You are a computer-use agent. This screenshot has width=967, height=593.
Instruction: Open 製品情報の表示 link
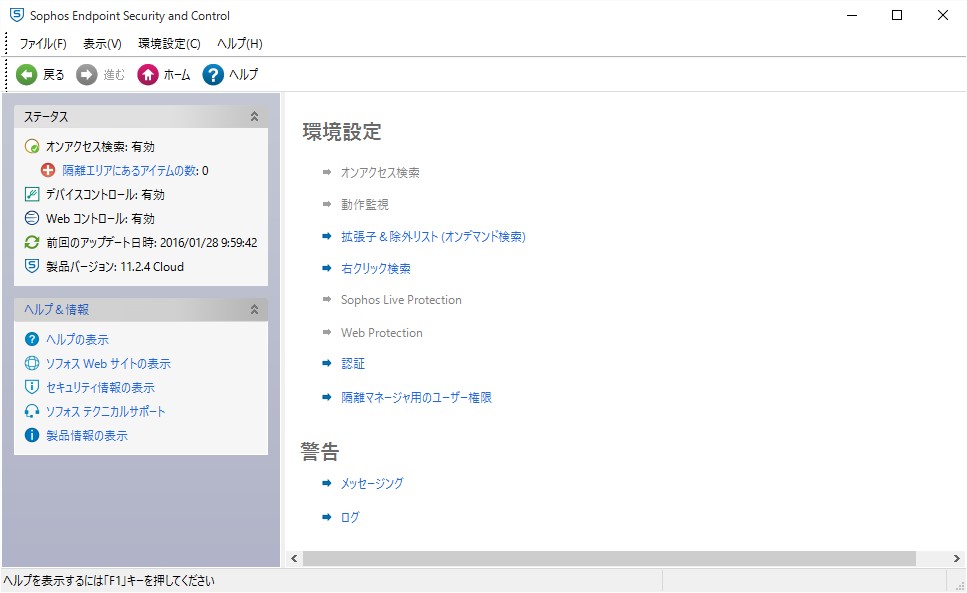point(87,436)
